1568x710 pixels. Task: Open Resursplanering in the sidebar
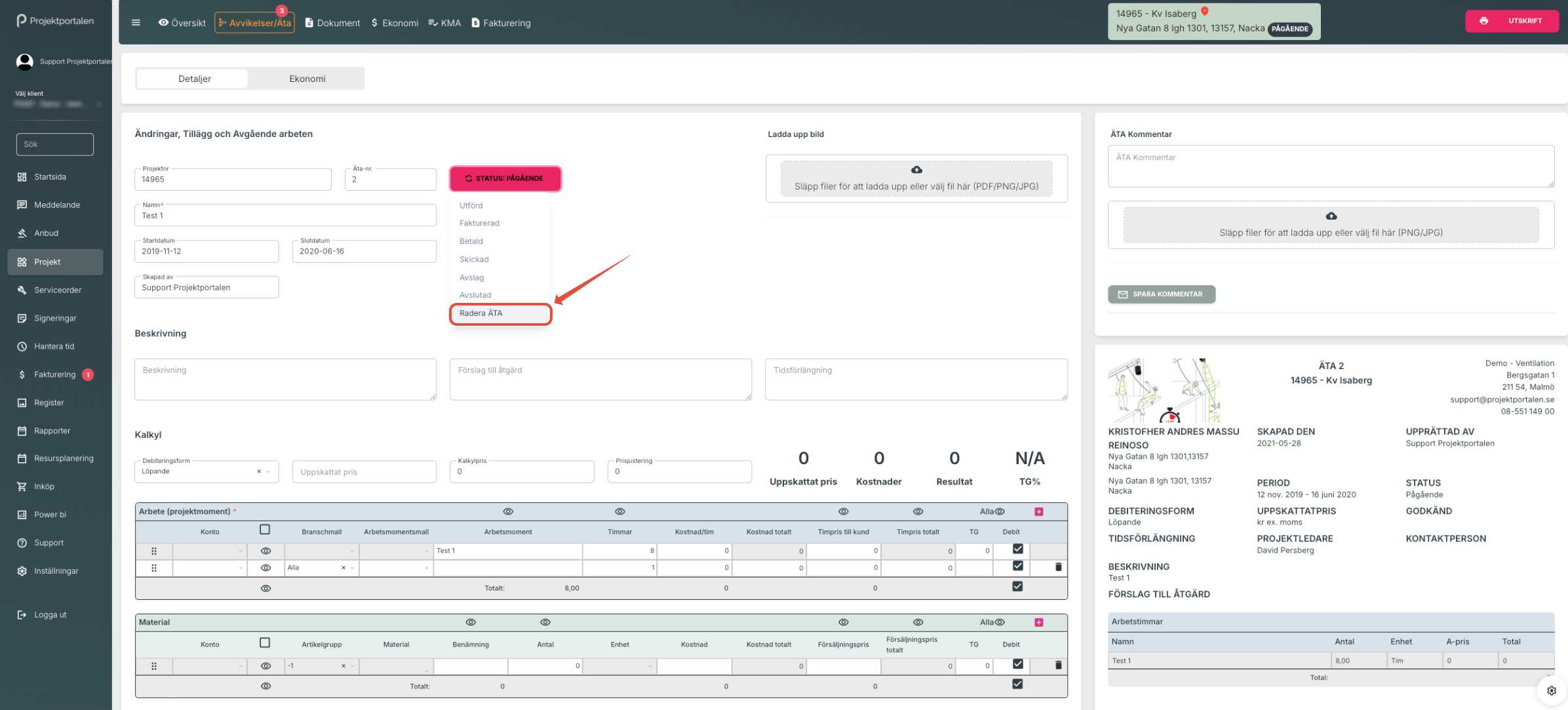(x=64, y=458)
